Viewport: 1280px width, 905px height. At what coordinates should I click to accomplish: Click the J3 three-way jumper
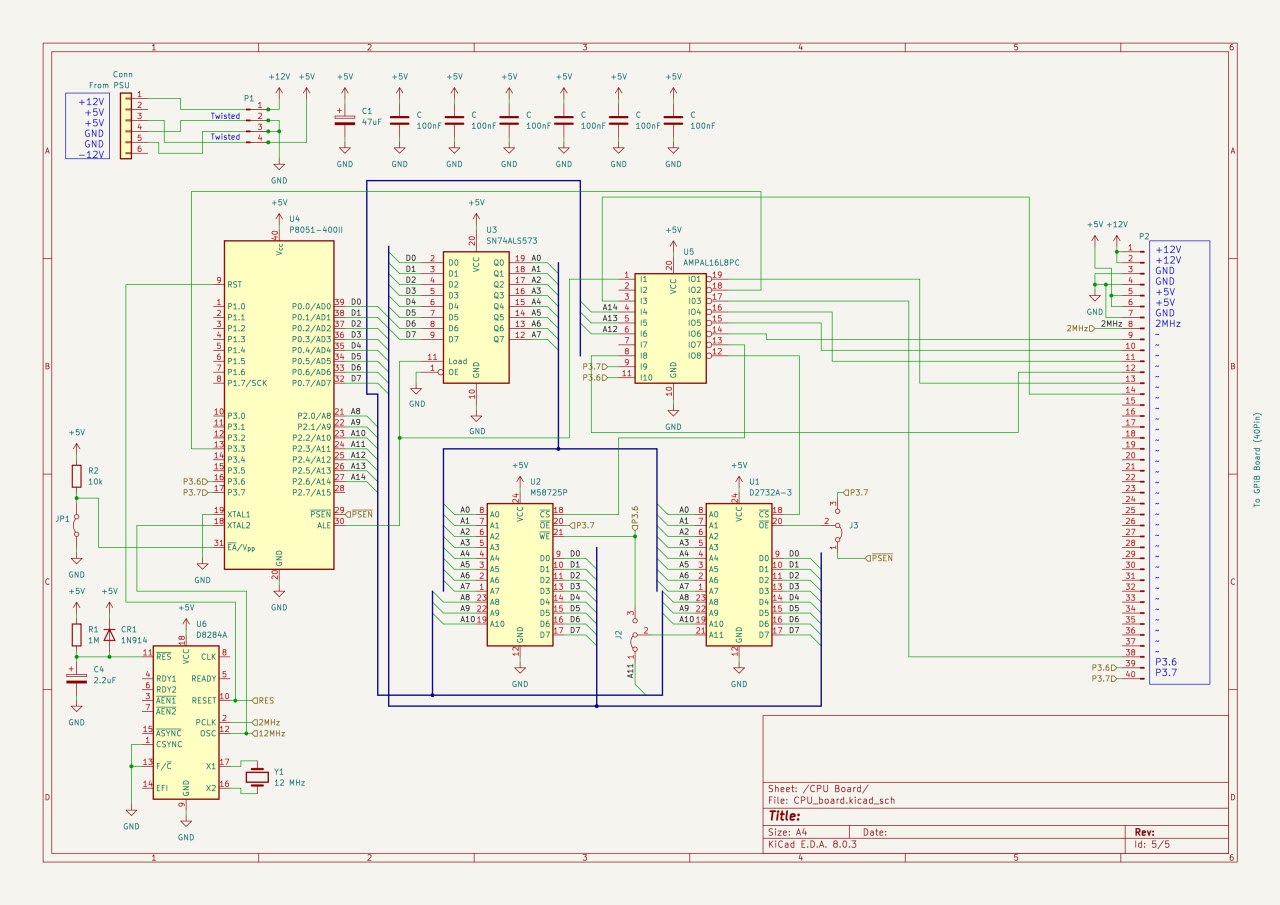(836, 523)
